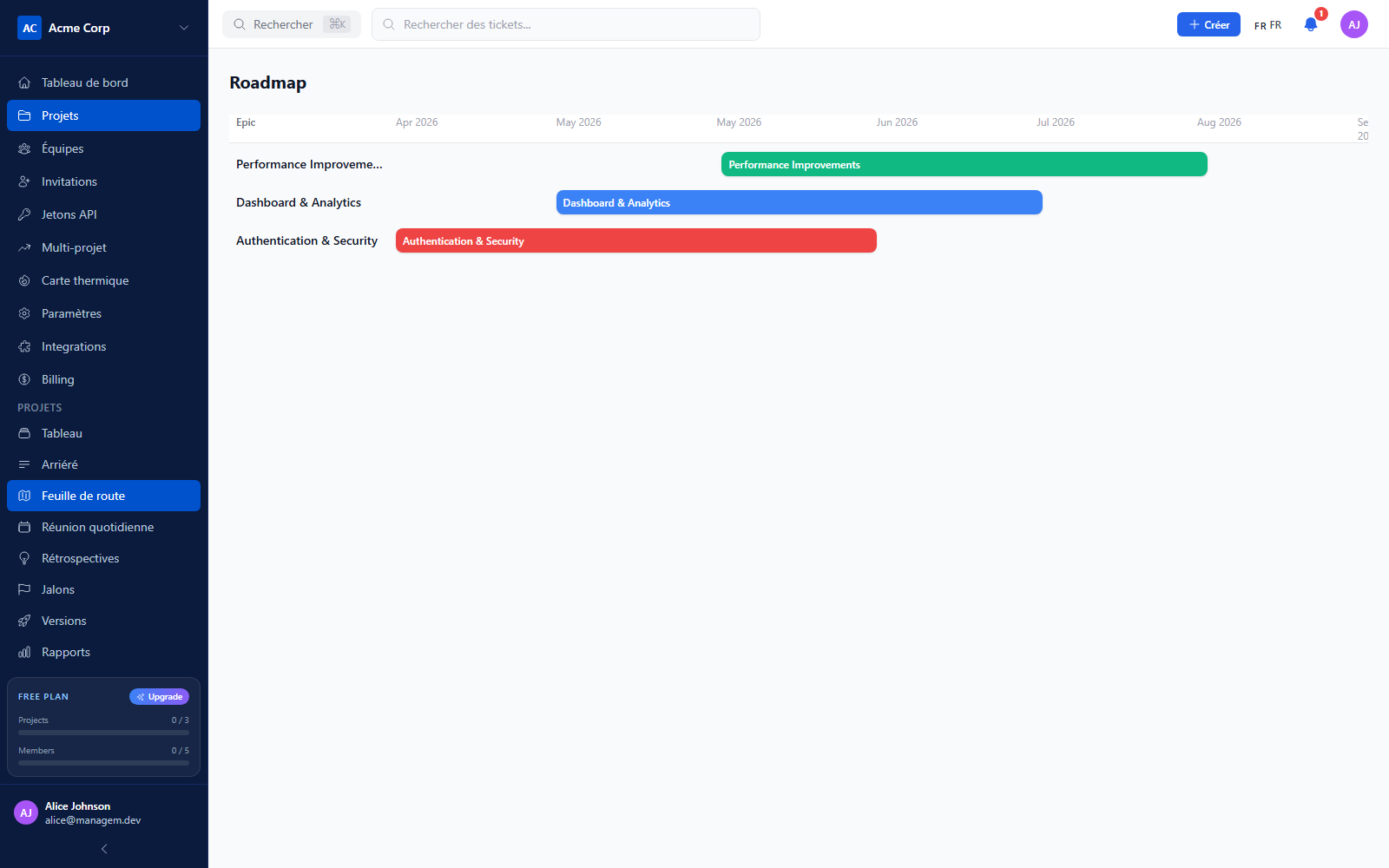Click the Integrations puzzle icon
1389x868 pixels.
click(x=24, y=346)
